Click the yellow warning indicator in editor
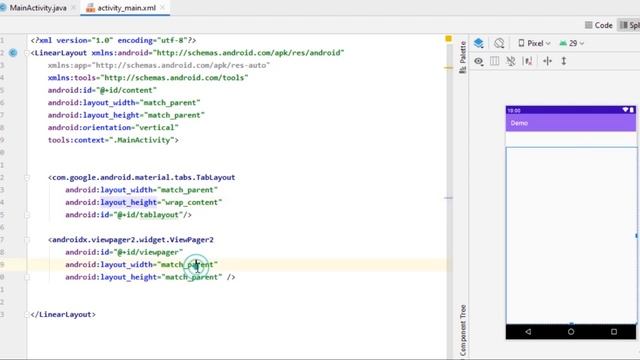The height and width of the screenshot is (360, 640). [x=448, y=38]
